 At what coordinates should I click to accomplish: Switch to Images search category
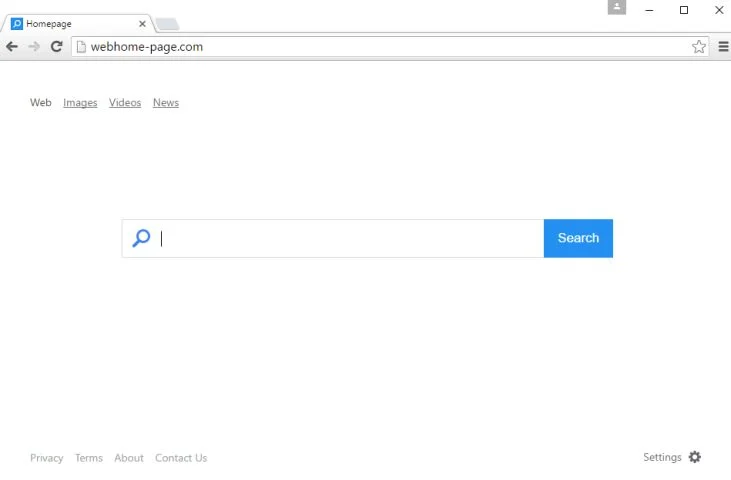[80, 103]
